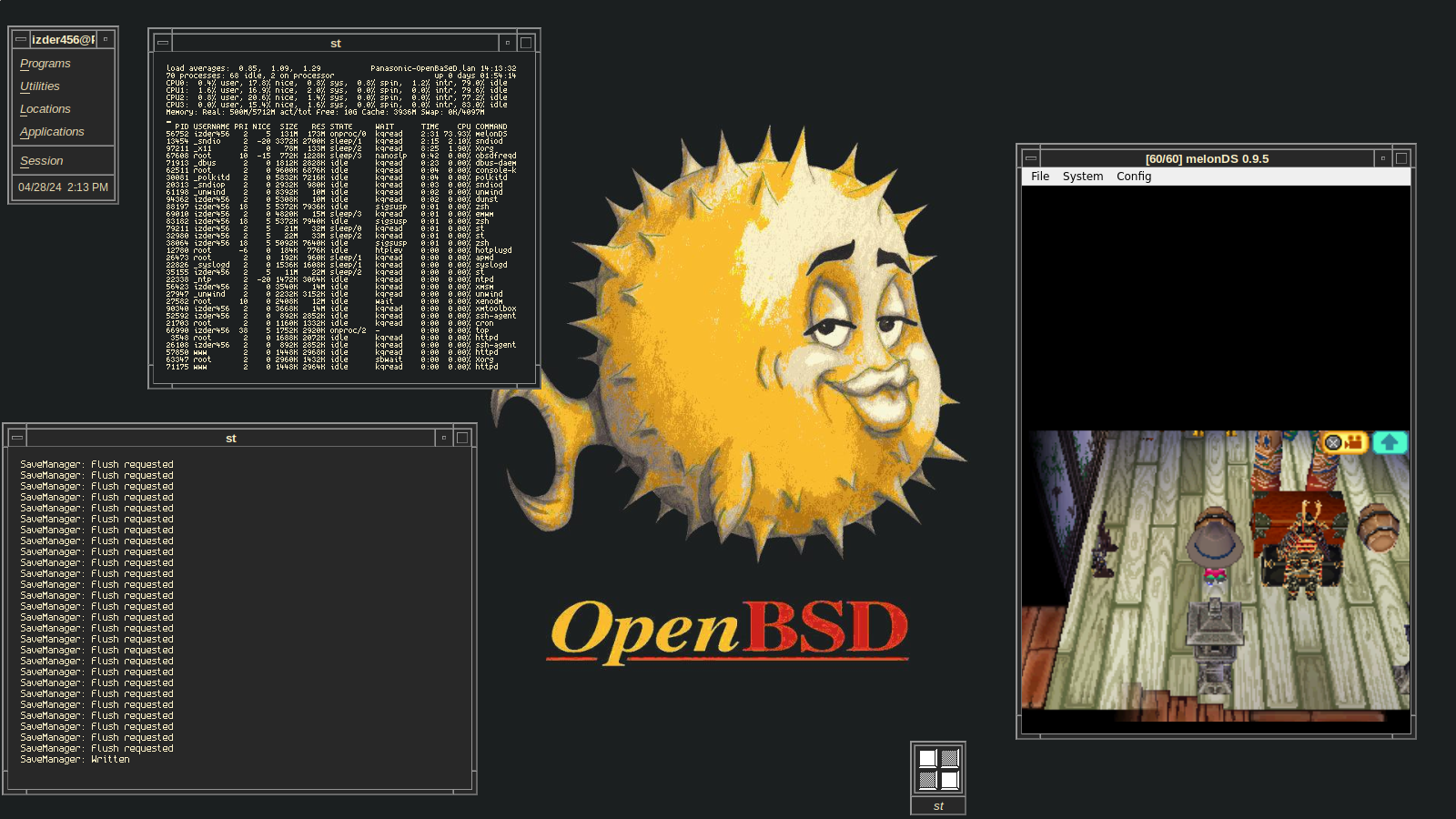
Task: Open the window menu of the izder456 toolbox
Action: click(x=21, y=39)
